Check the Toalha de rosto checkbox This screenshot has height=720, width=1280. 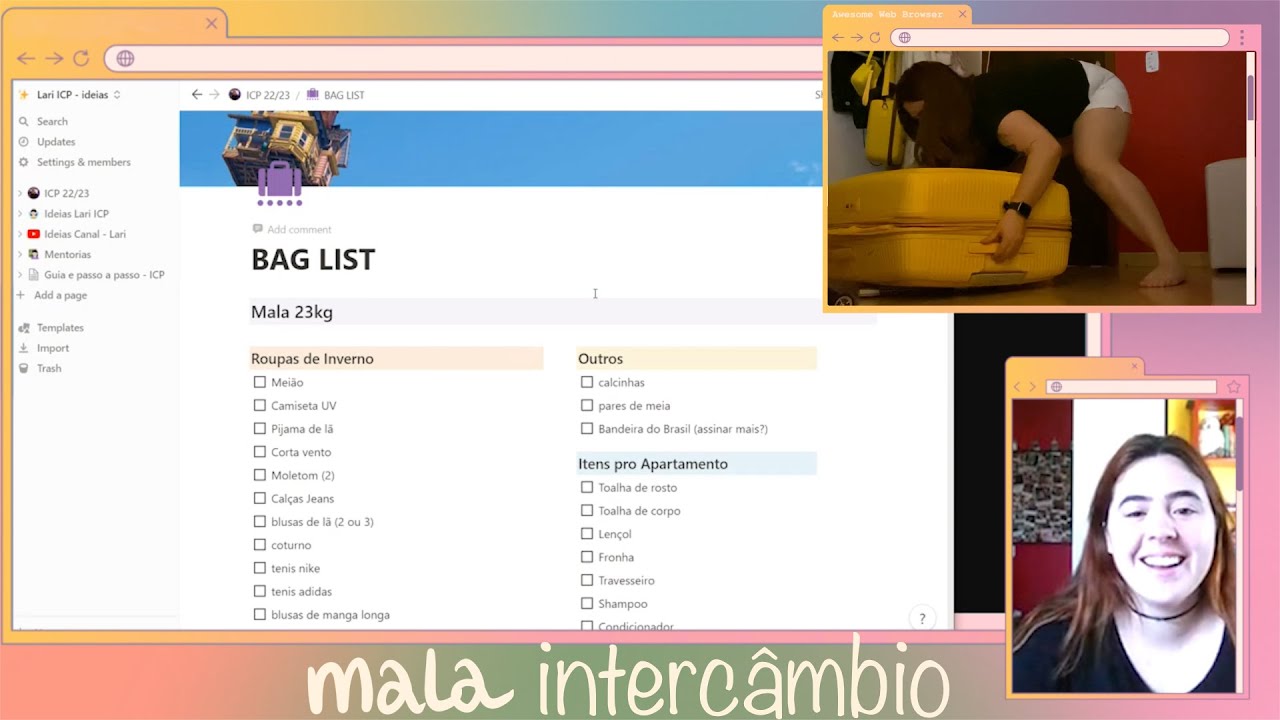click(587, 487)
